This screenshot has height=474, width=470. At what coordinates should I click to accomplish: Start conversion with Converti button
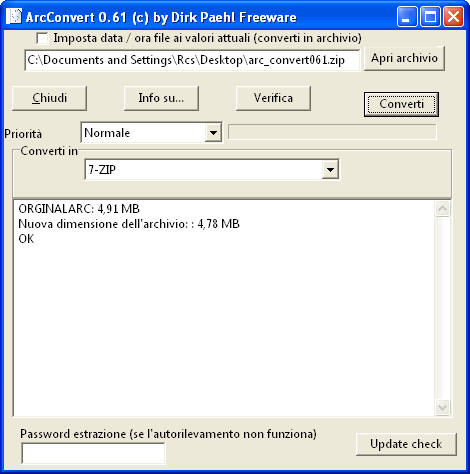(x=401, y=104)
